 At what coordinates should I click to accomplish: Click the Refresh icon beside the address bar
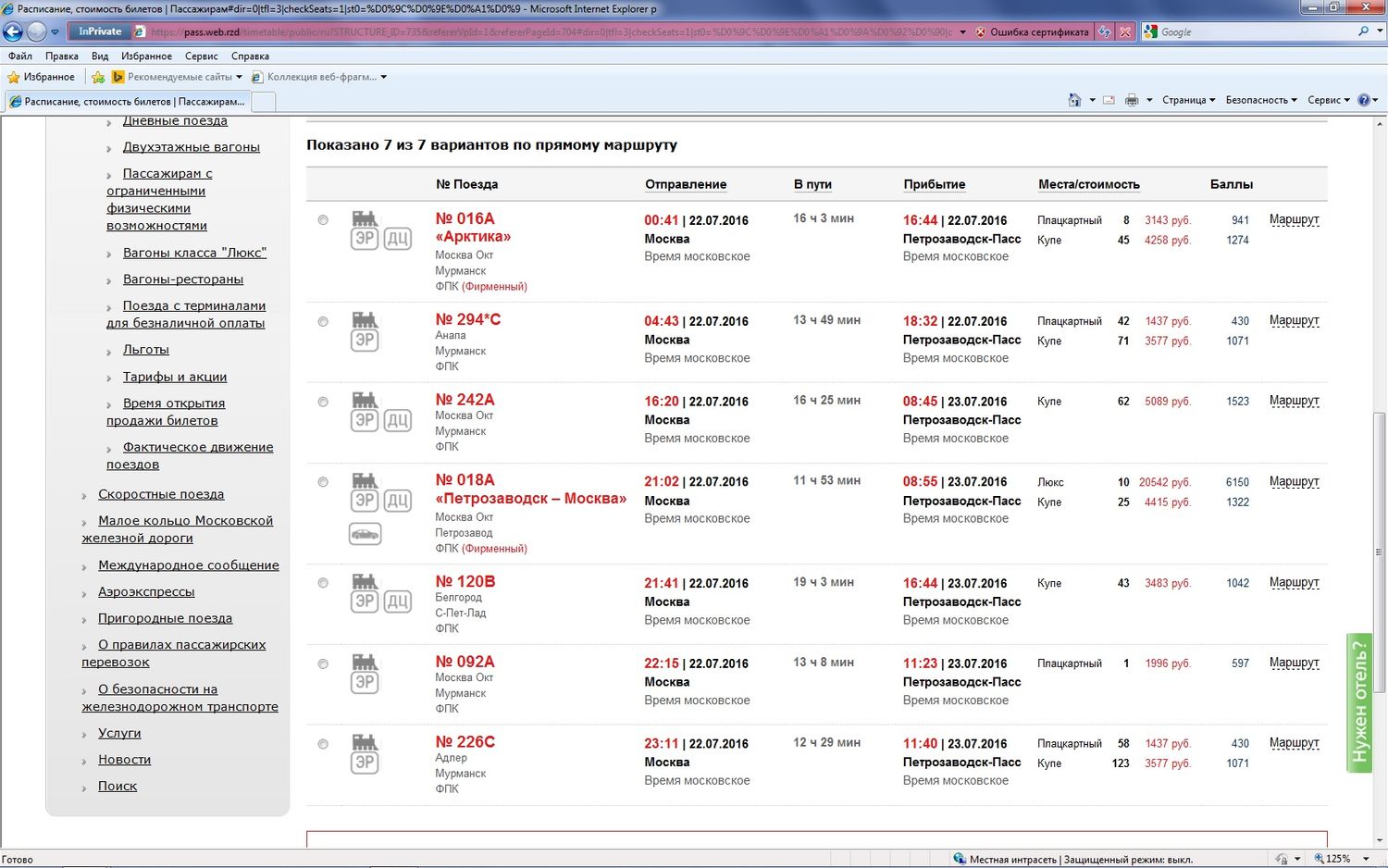coord(1105,31)
